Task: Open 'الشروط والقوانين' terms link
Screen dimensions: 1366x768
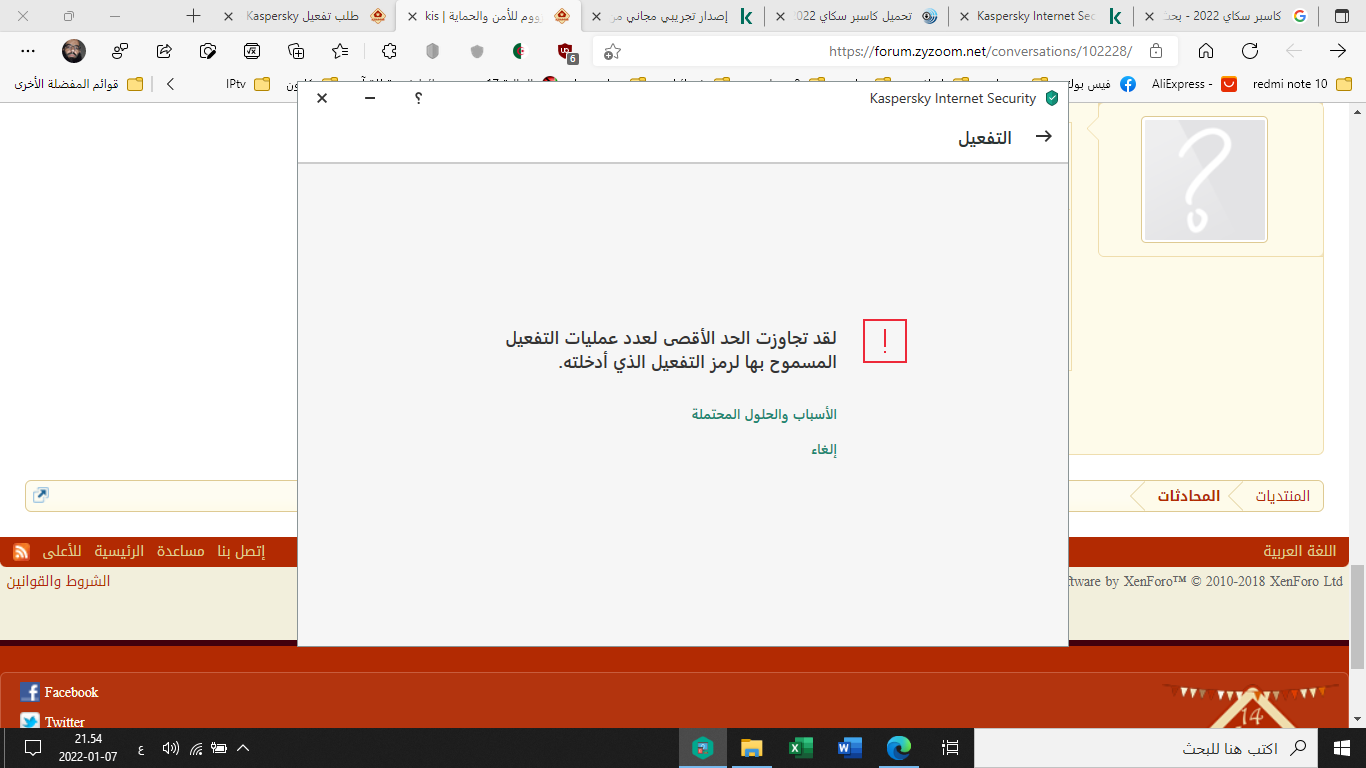Action: tap(59, 581)
